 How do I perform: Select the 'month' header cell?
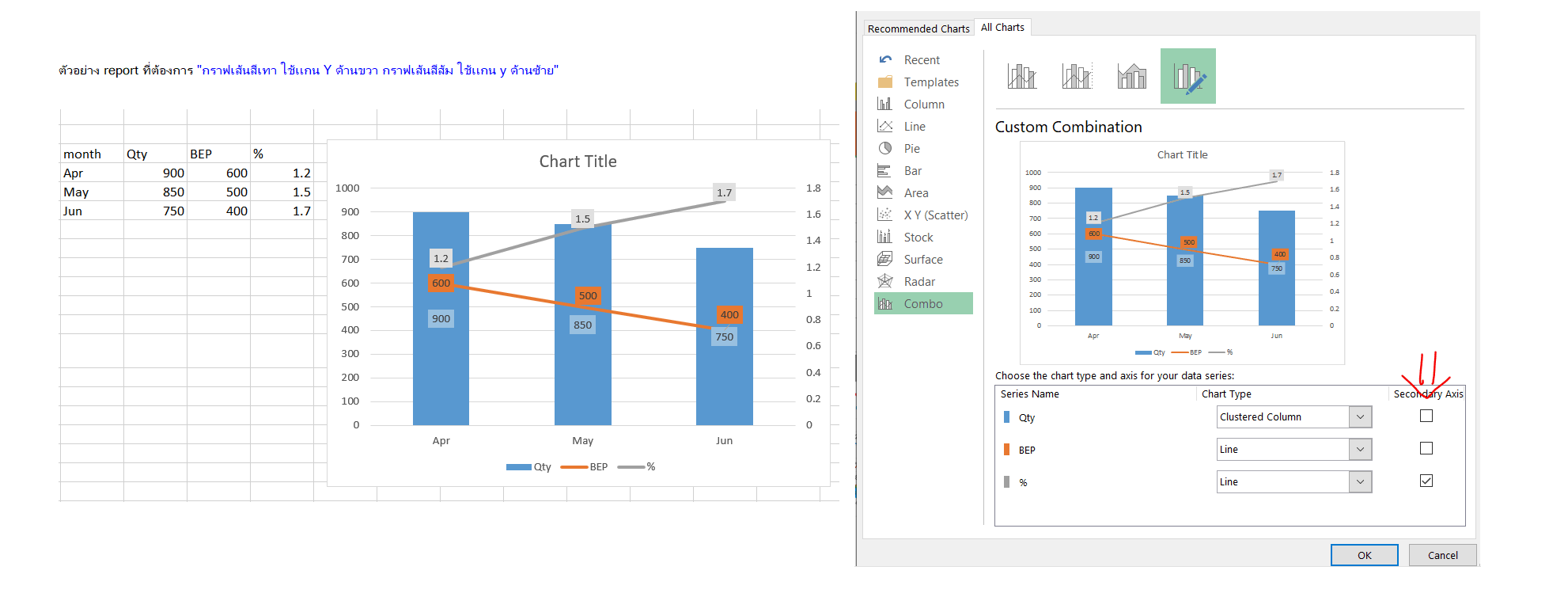92,154
